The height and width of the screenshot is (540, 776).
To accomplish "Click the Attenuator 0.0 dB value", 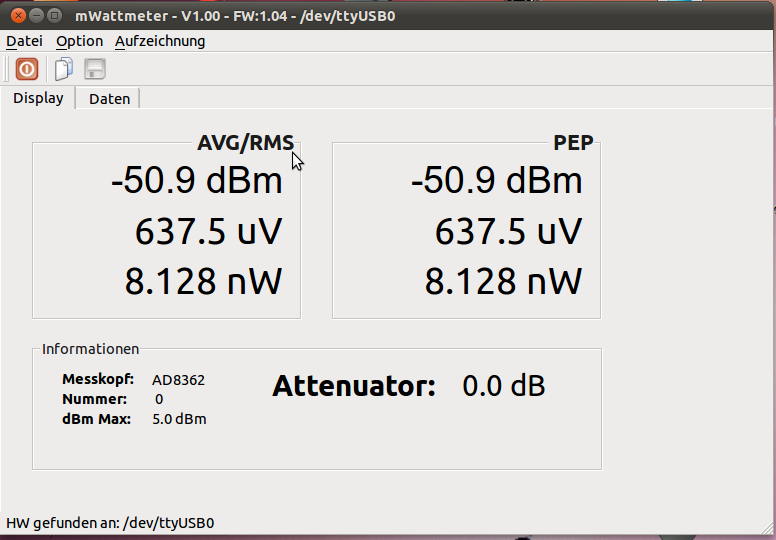I will click(503, 386).
